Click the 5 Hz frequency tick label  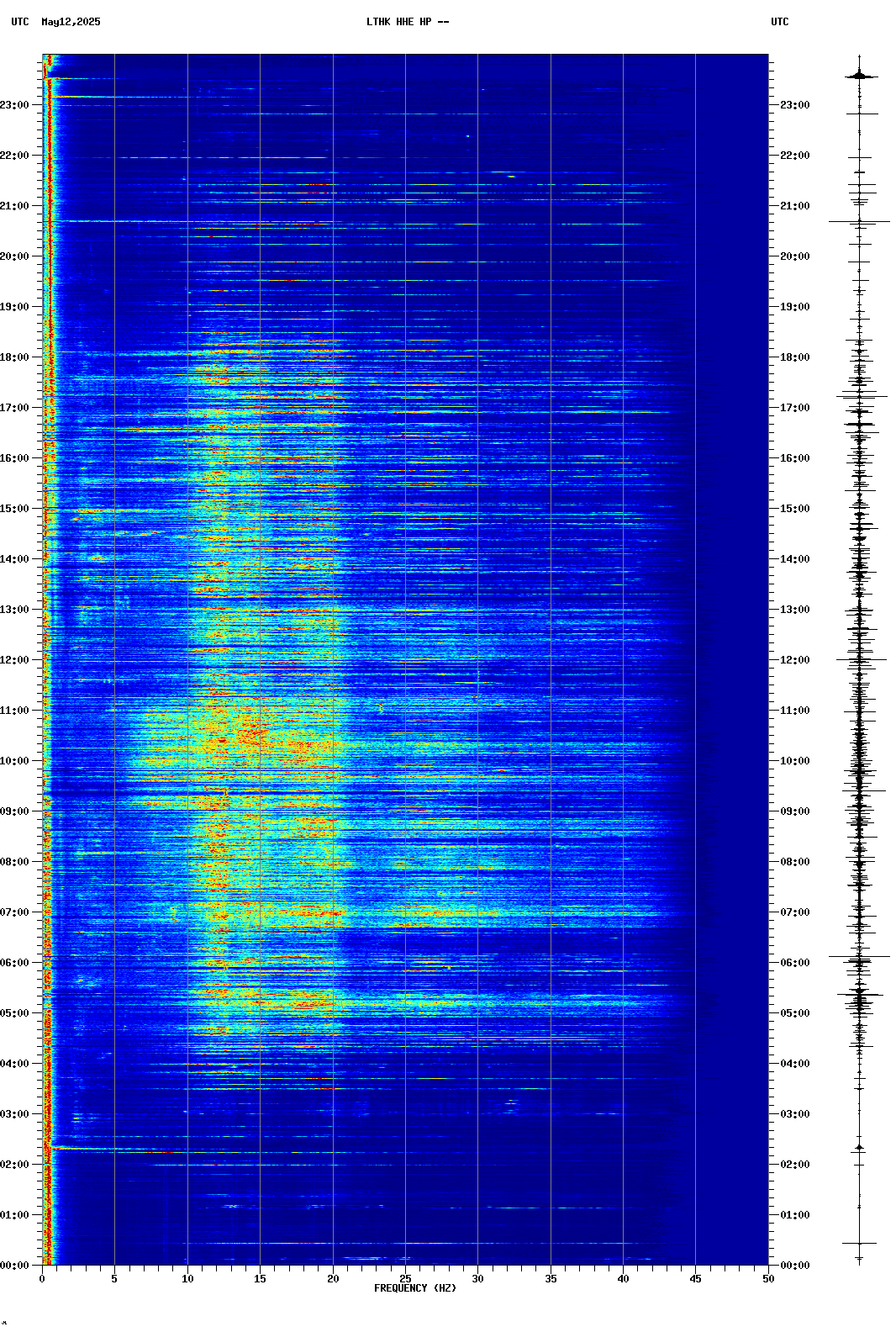[x=114, y=1279]
